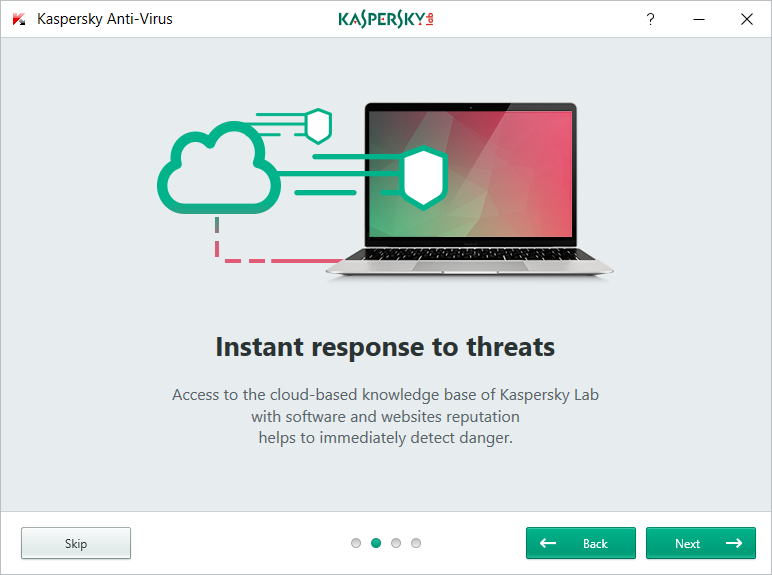Select the active second page indicator dot
This screenshot has height=575, width=772.
tap(376, 543)
